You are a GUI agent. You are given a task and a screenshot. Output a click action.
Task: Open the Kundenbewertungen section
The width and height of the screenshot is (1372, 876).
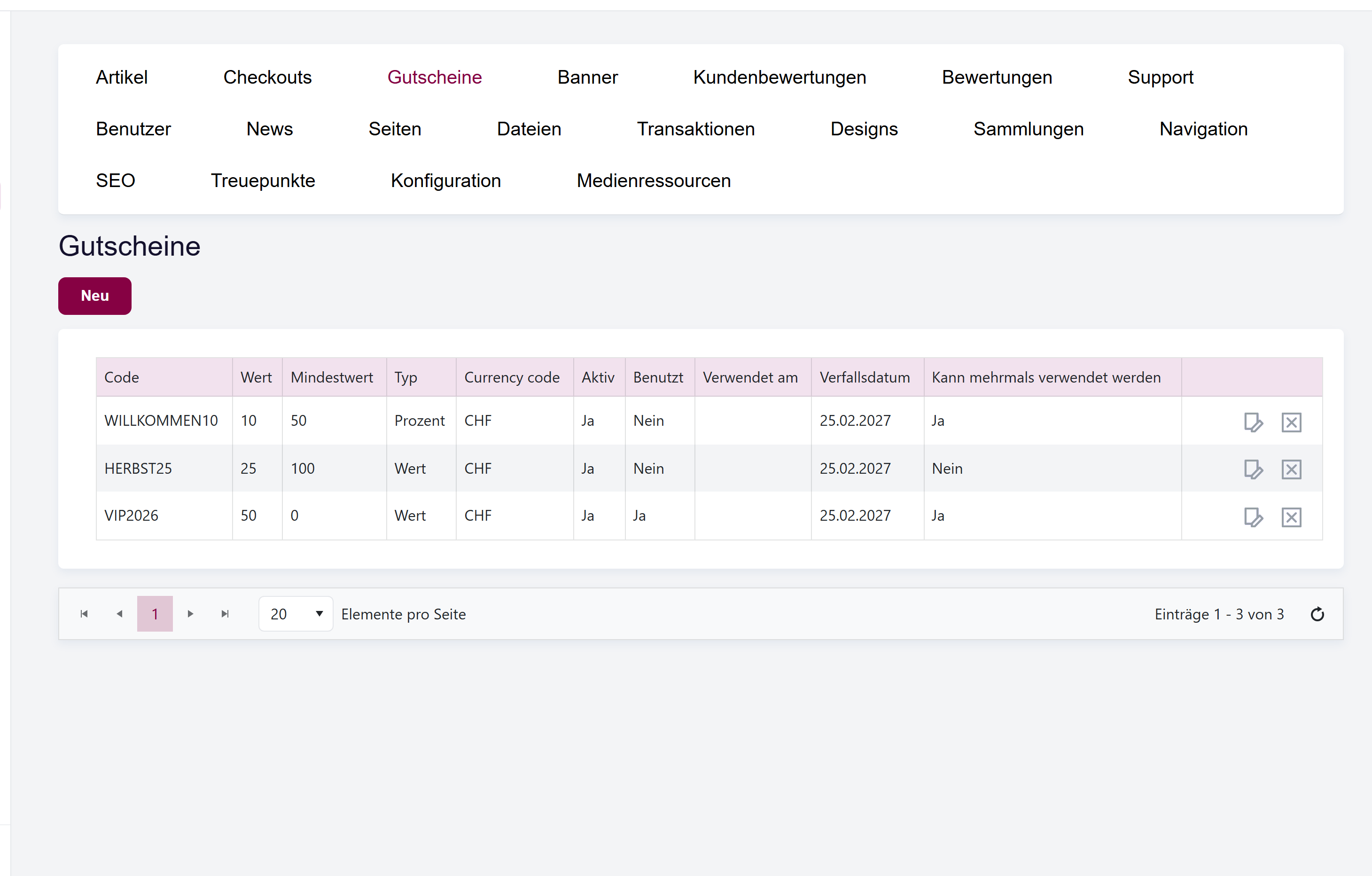780,78
